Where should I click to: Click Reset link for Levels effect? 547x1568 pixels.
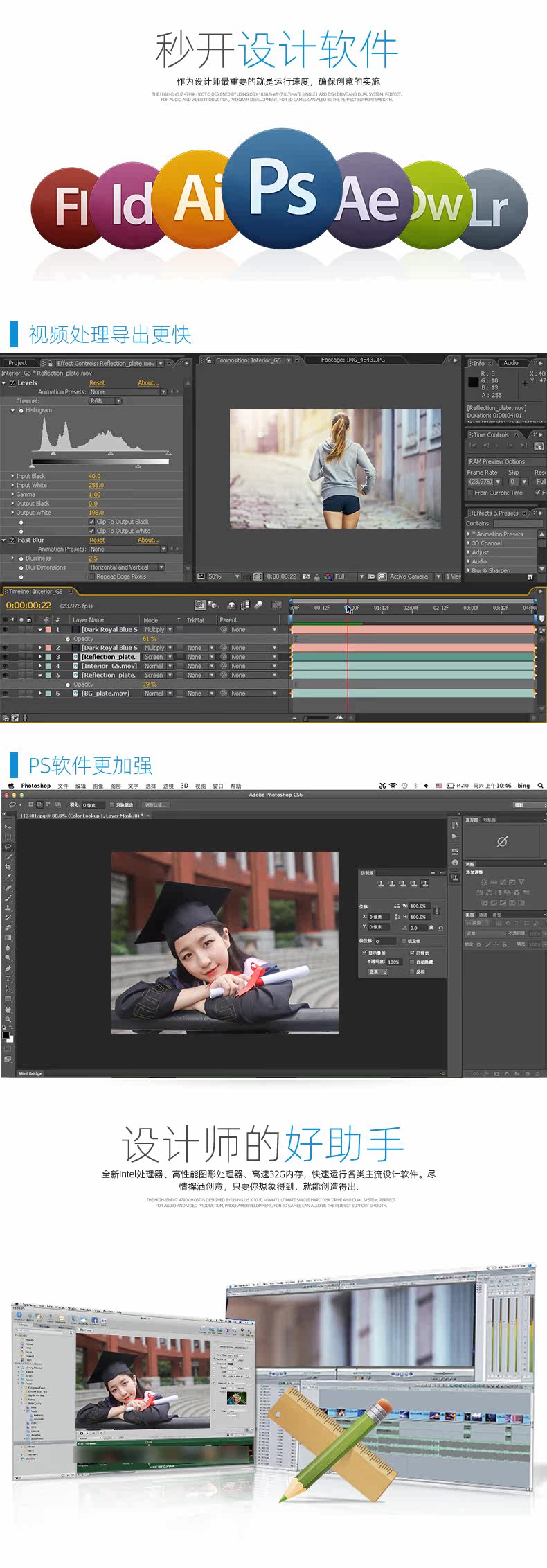click(x=97, y=382)
